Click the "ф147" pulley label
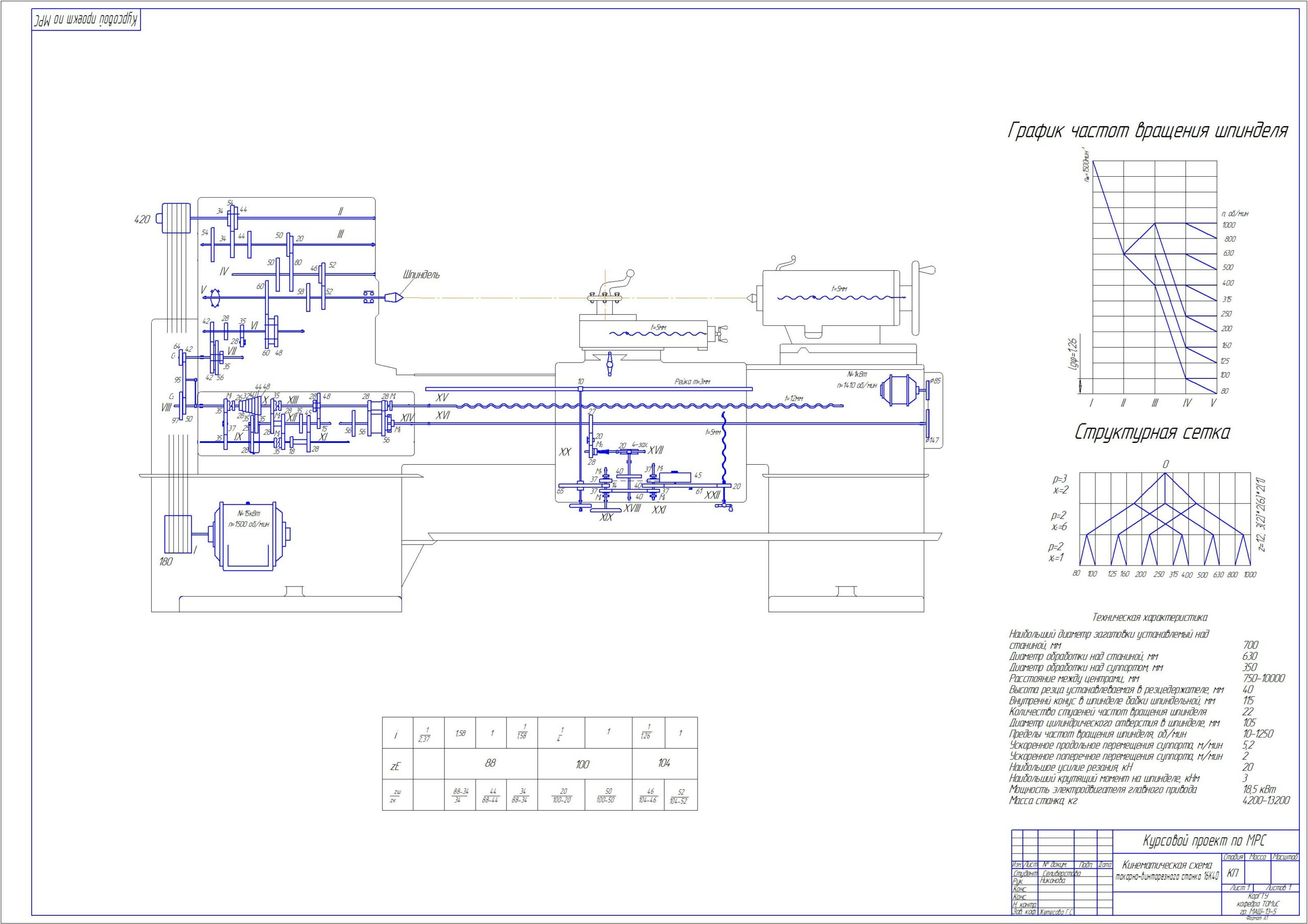Image resolution: width=1308 pixels, height=924 pixels. click(x=933, y=440)
